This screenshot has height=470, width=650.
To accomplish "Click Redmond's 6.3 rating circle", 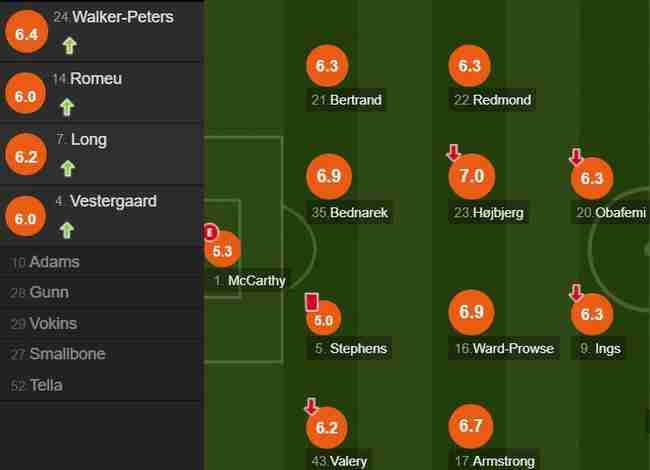I will coord(469,65).
